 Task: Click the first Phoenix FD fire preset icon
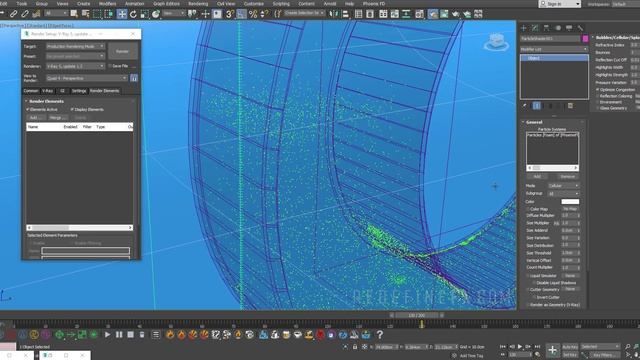pyautogui.click(x=170, y=335)
